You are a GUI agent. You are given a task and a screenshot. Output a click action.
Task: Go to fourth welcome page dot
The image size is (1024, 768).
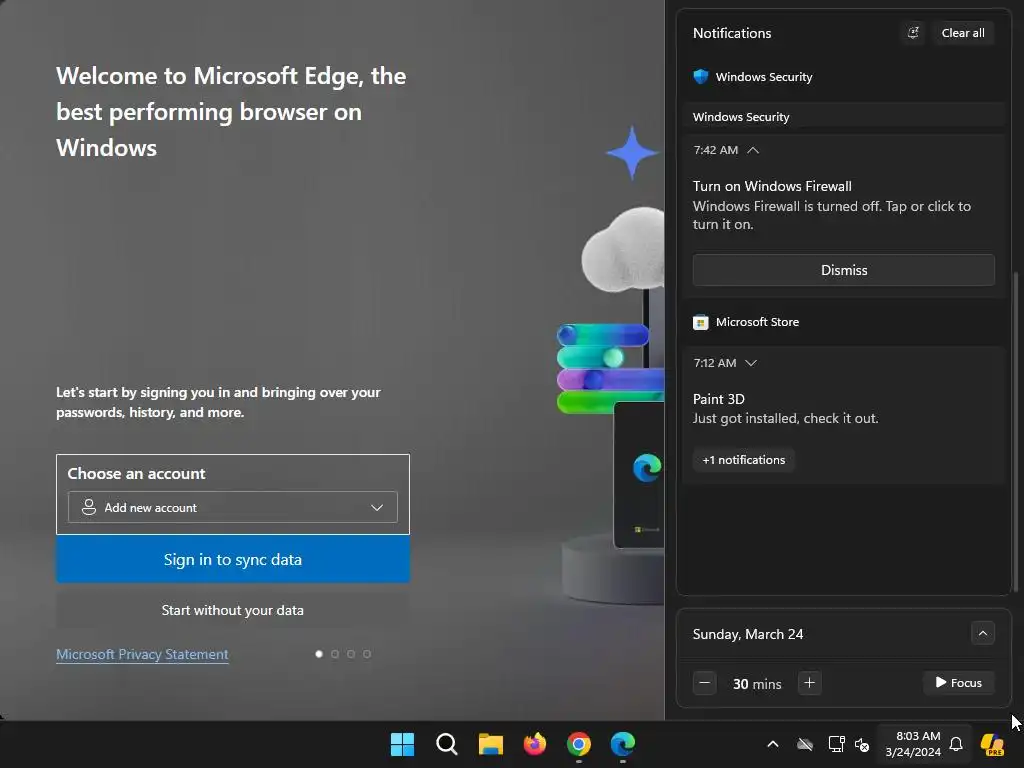point(367,654)
